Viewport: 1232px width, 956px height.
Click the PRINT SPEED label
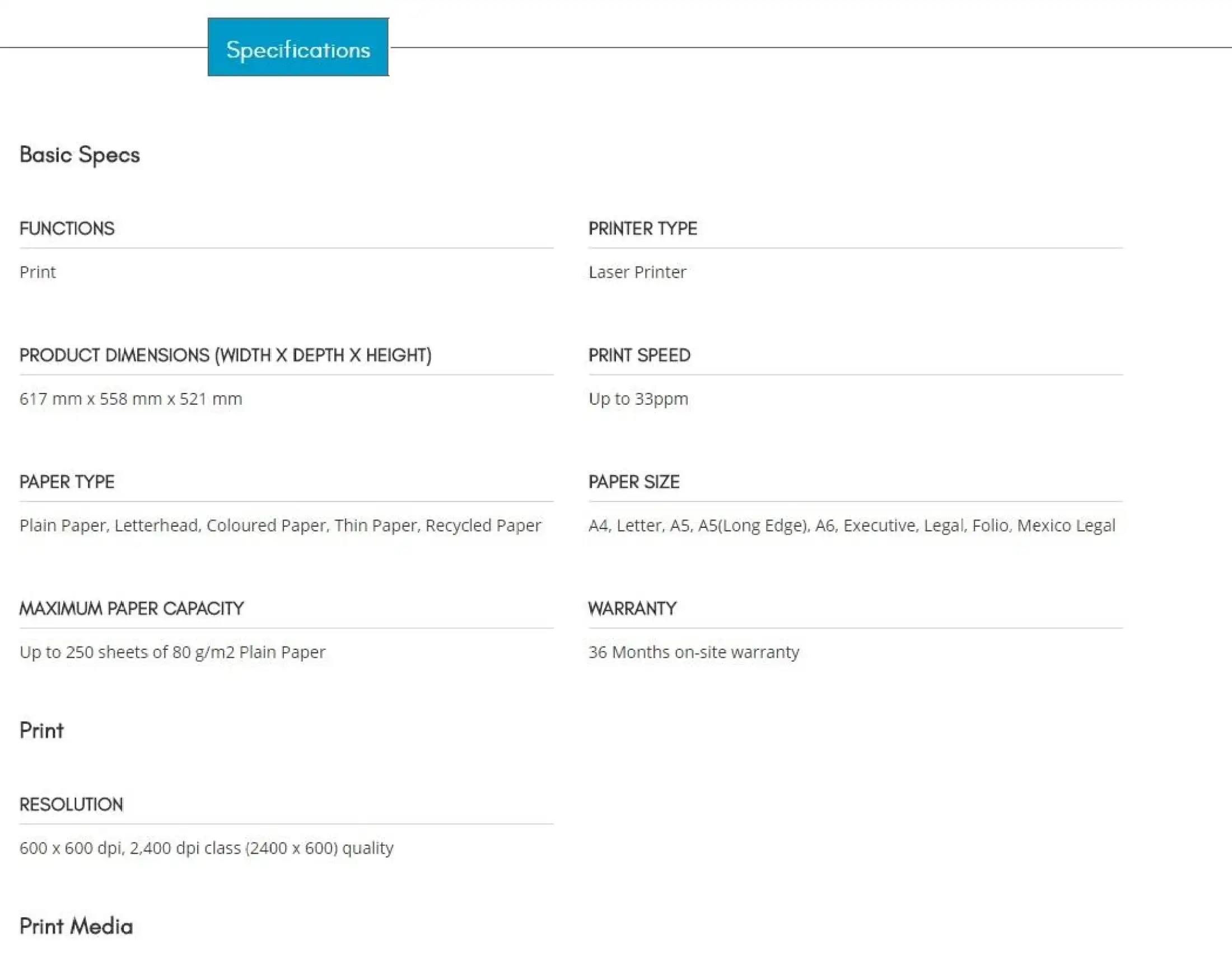[638, 355]
